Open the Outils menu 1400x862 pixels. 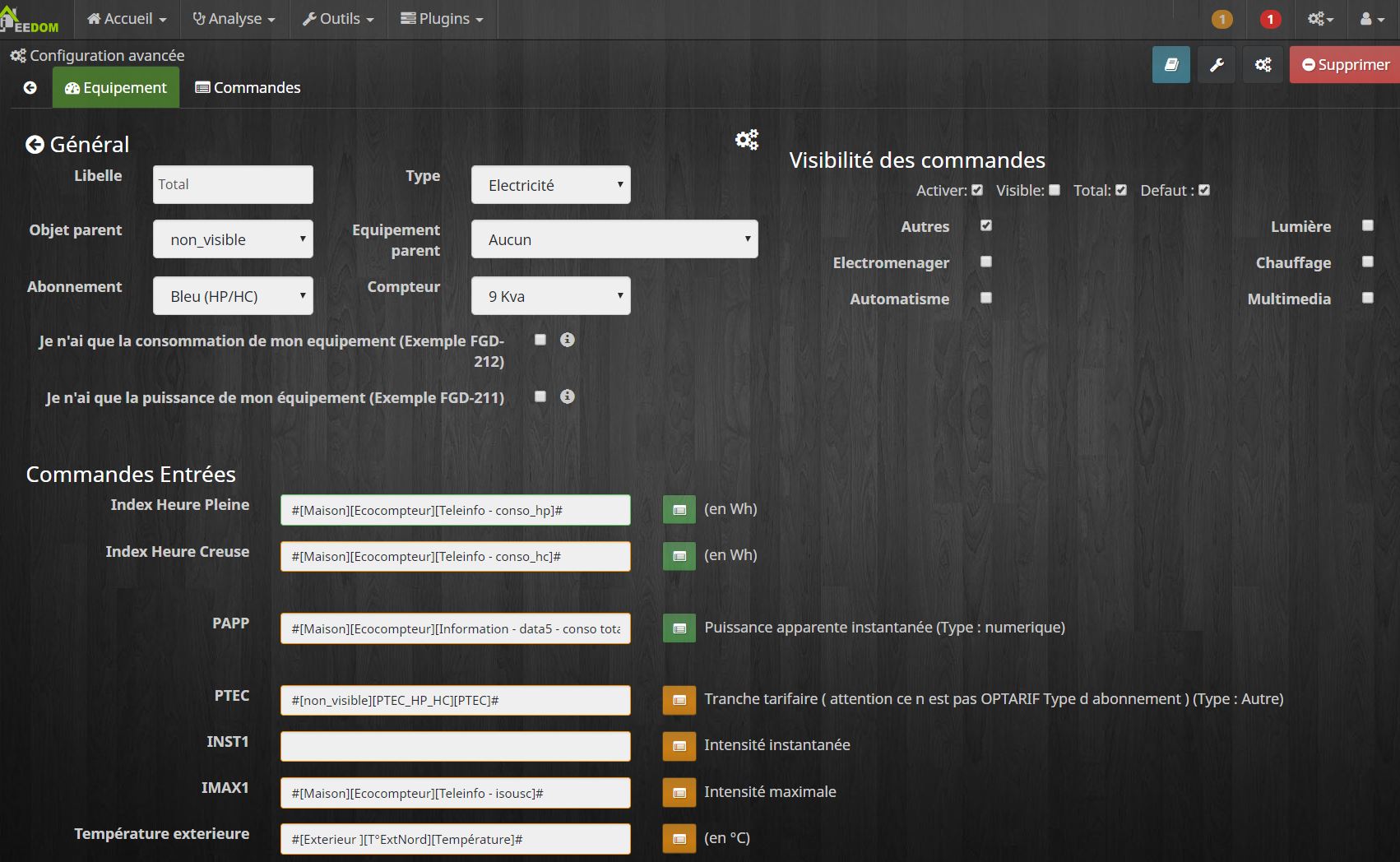(338, 19)
